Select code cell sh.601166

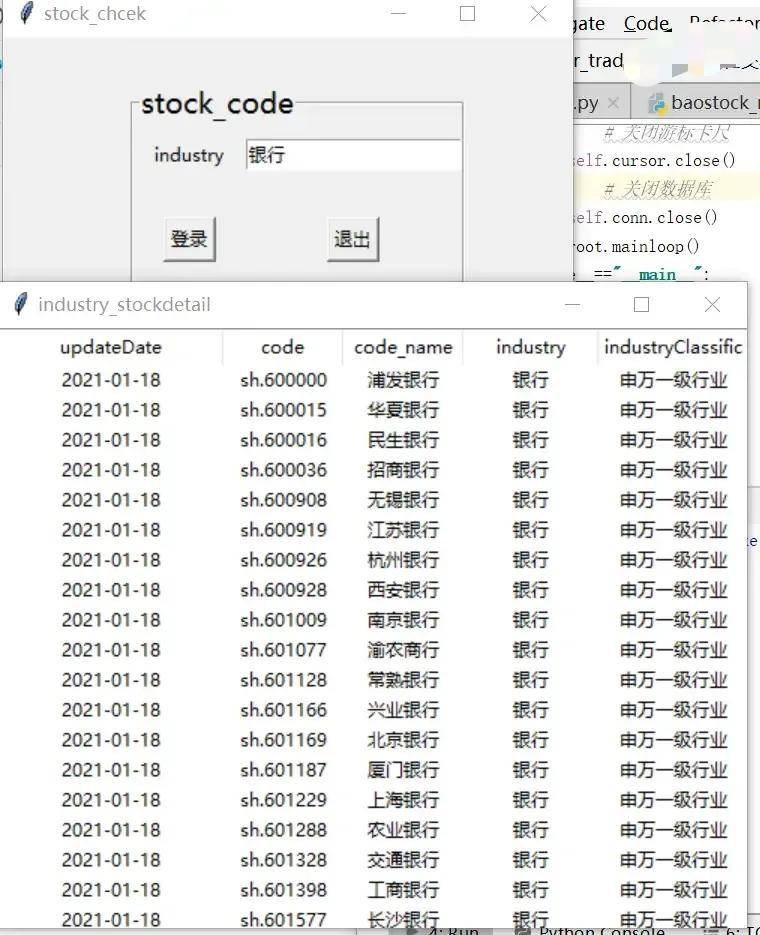click(x=283, y=710)
